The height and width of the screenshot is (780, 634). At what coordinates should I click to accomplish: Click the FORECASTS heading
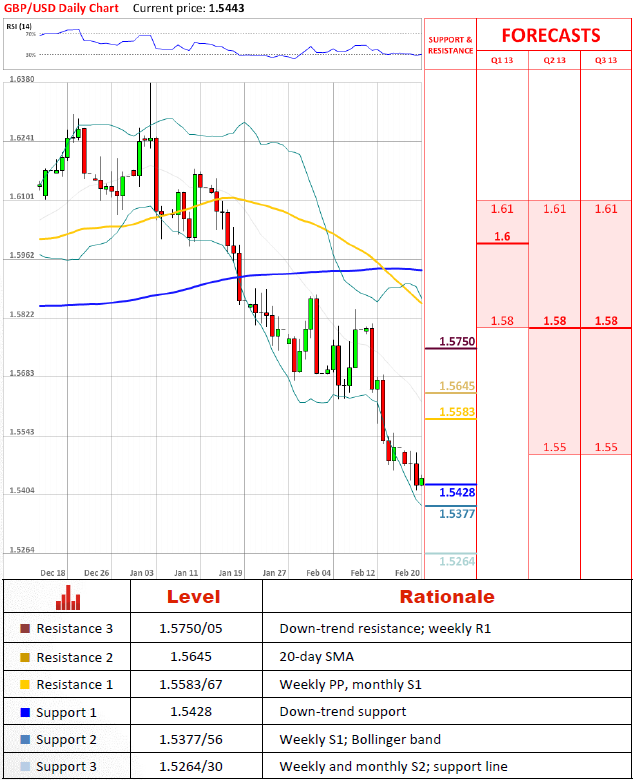tap(551, 35)
